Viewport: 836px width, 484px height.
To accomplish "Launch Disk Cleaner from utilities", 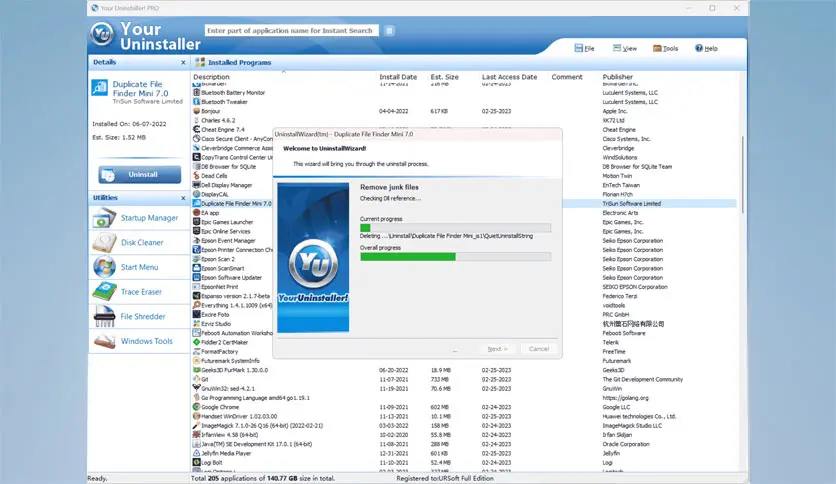I will pos(104,243).
